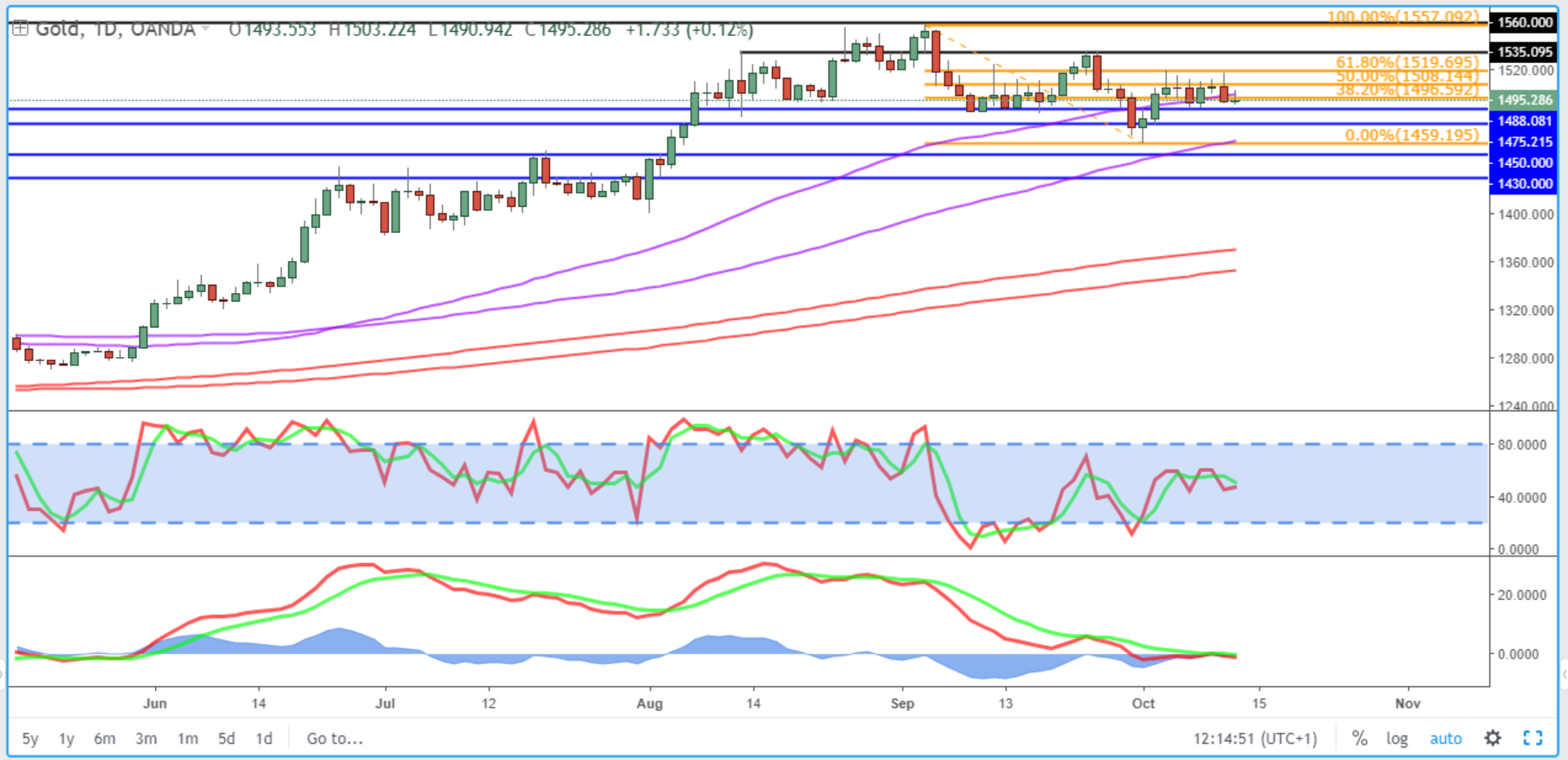
Task: Click the 1535.095 price label
Action: [1525, 52]
